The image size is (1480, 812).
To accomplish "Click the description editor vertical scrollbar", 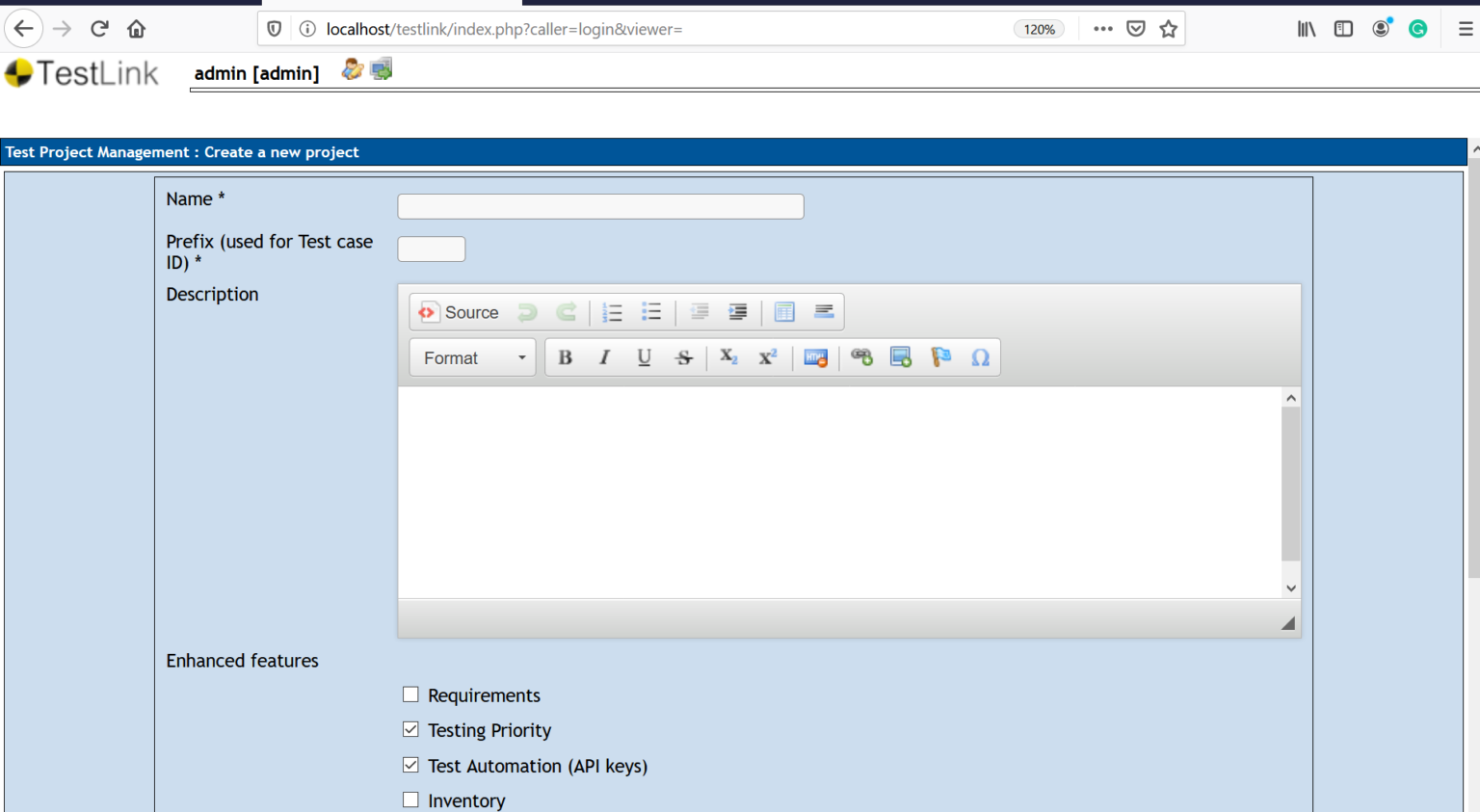I will [1290, 484].
